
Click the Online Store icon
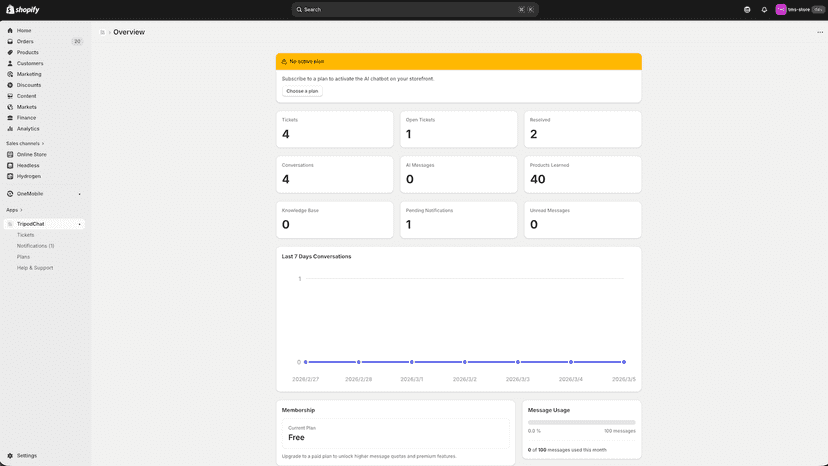pos(10,154)
